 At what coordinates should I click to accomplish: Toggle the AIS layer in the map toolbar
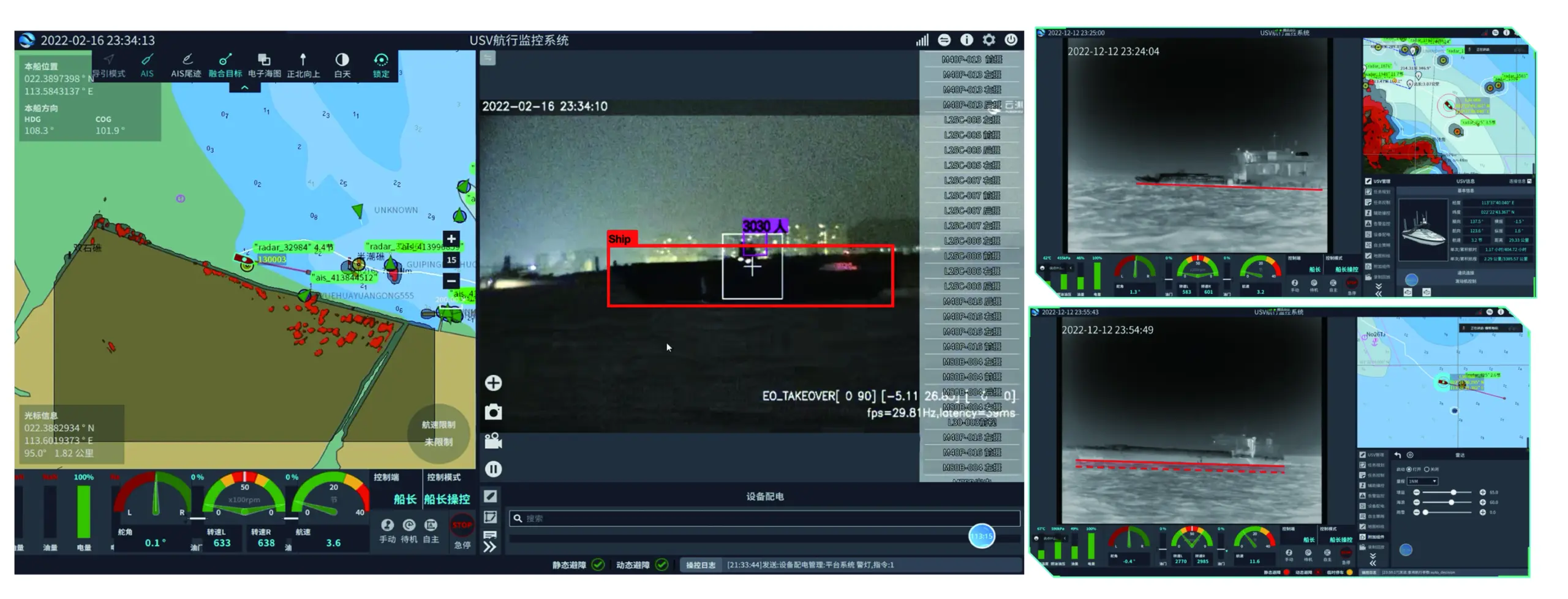pos(147,65)
